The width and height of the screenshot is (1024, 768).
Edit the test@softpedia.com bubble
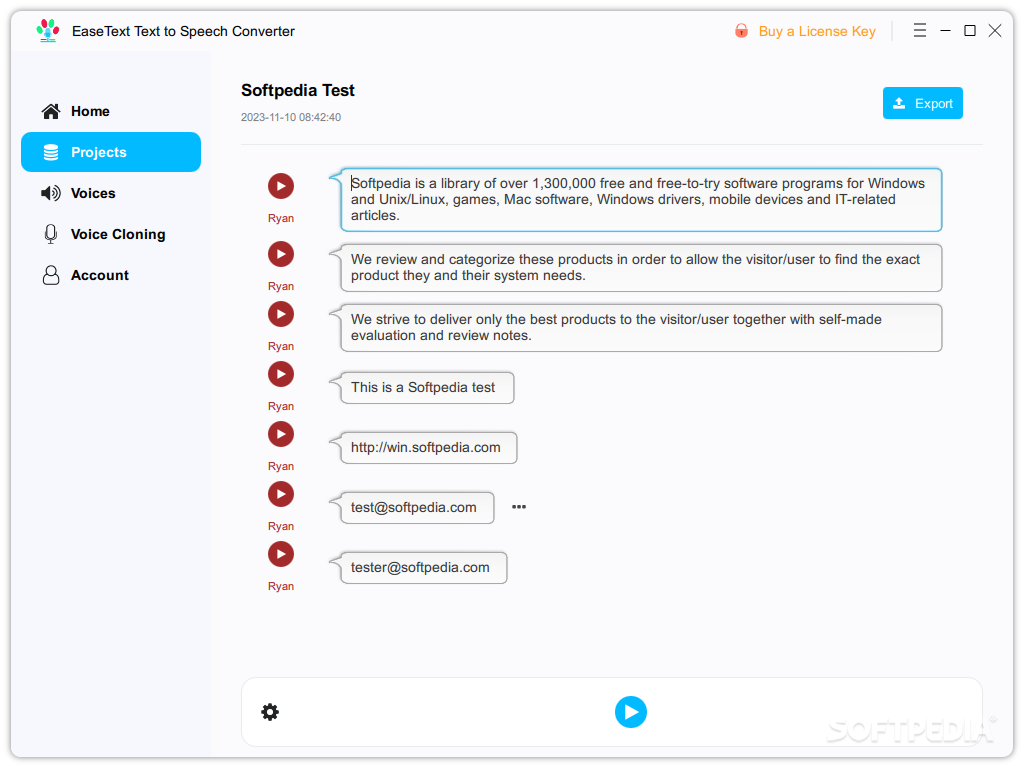417,508
